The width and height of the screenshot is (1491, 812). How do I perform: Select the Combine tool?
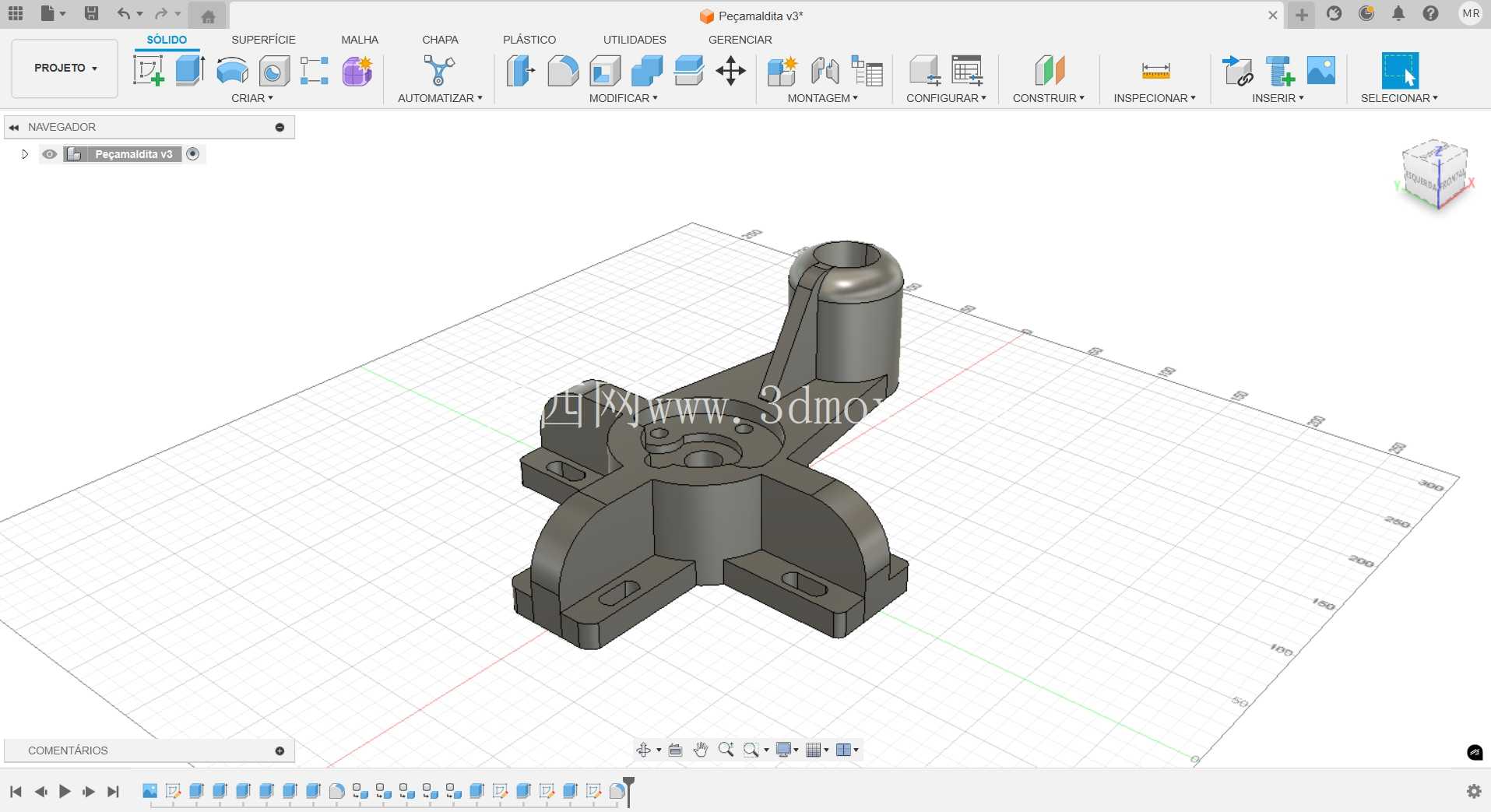point(647,71)
